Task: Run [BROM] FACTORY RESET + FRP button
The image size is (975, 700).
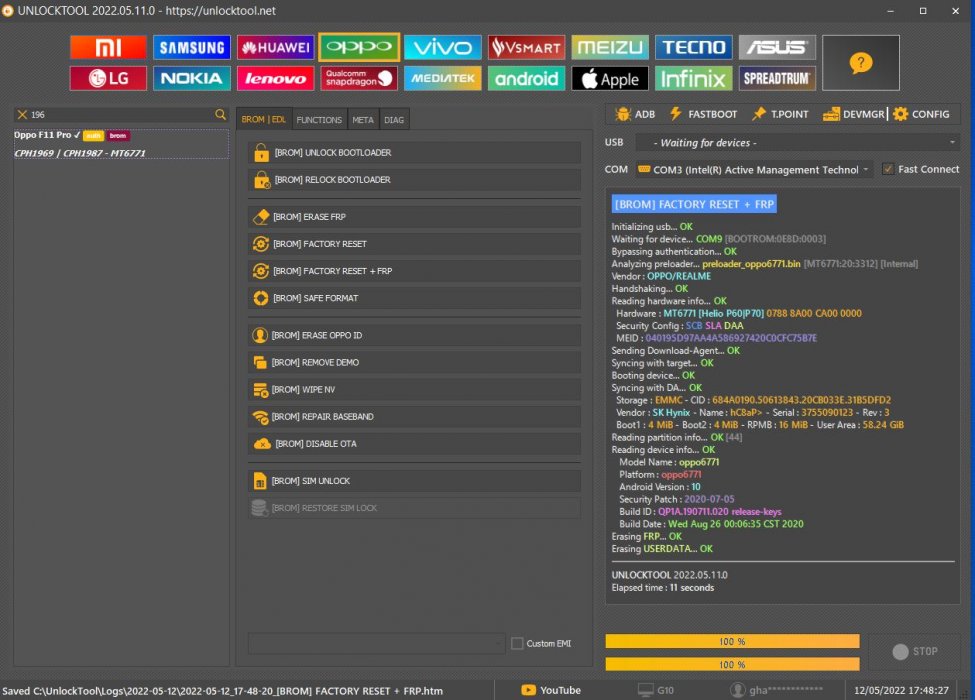Action: point(415,271)
